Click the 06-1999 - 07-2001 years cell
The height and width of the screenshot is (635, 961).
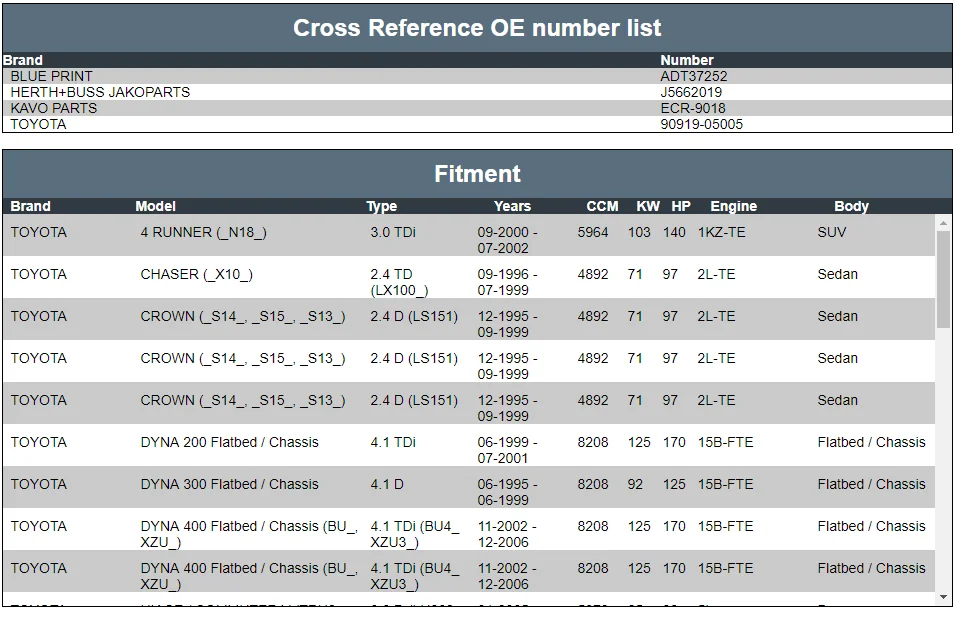coord(507,450)
